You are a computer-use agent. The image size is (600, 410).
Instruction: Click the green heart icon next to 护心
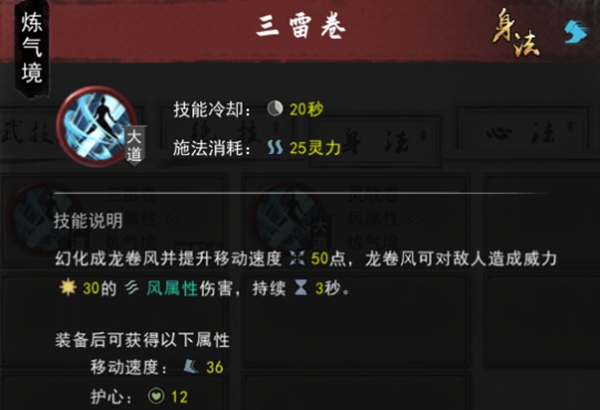click(x=156, y=396)
